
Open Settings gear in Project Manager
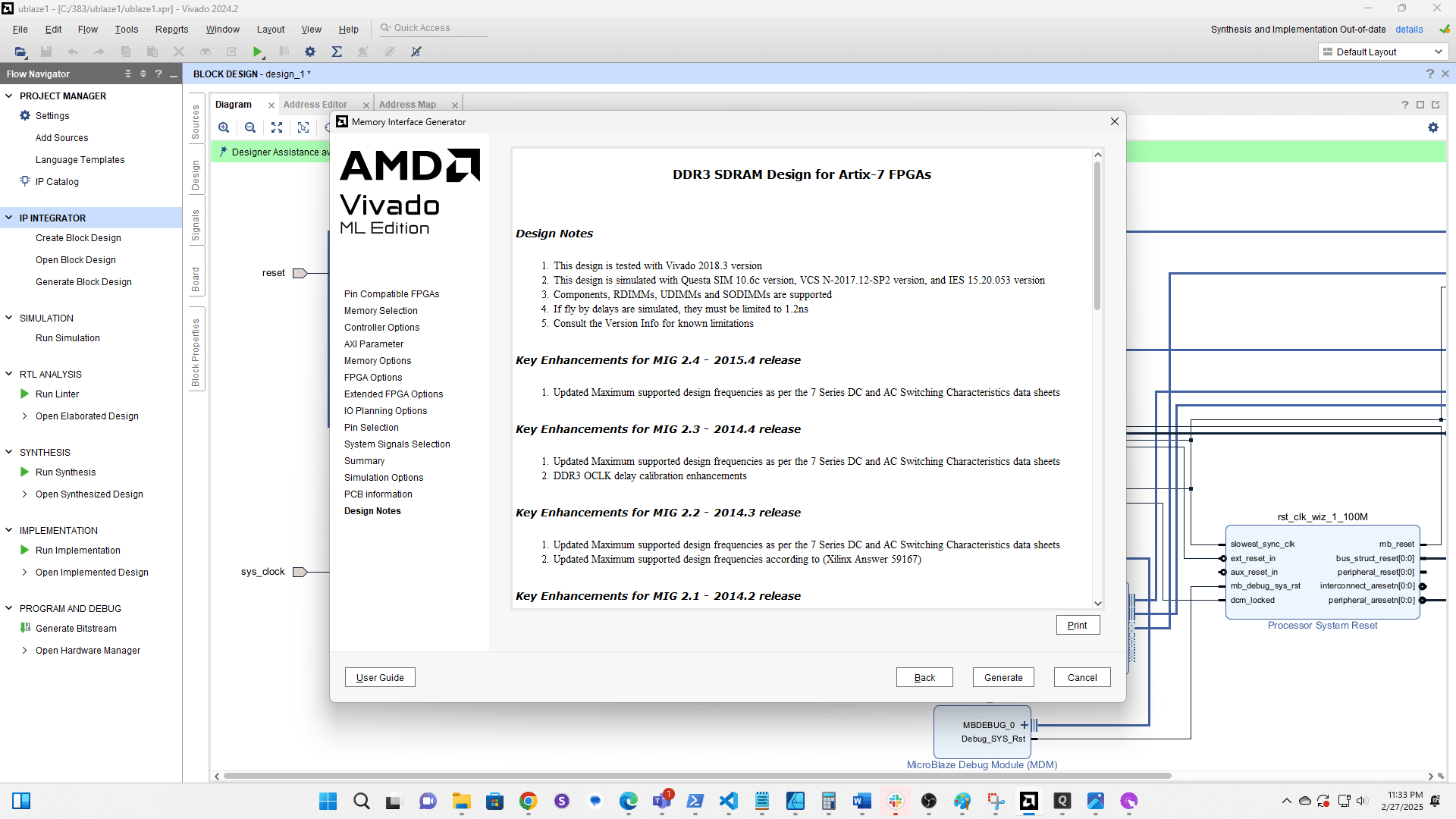point(25,115)
